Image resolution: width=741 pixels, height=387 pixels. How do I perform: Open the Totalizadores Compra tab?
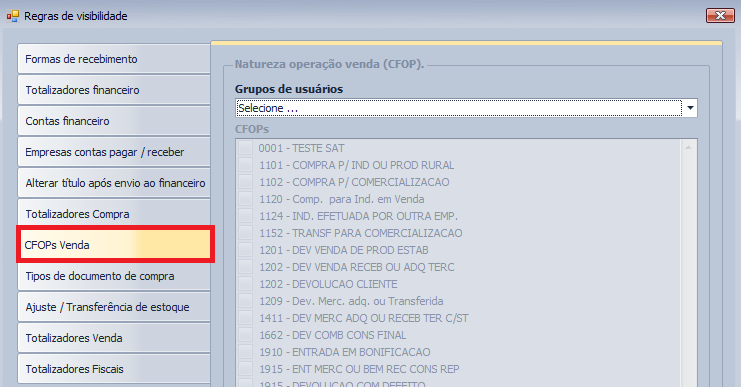pos(114,214)
